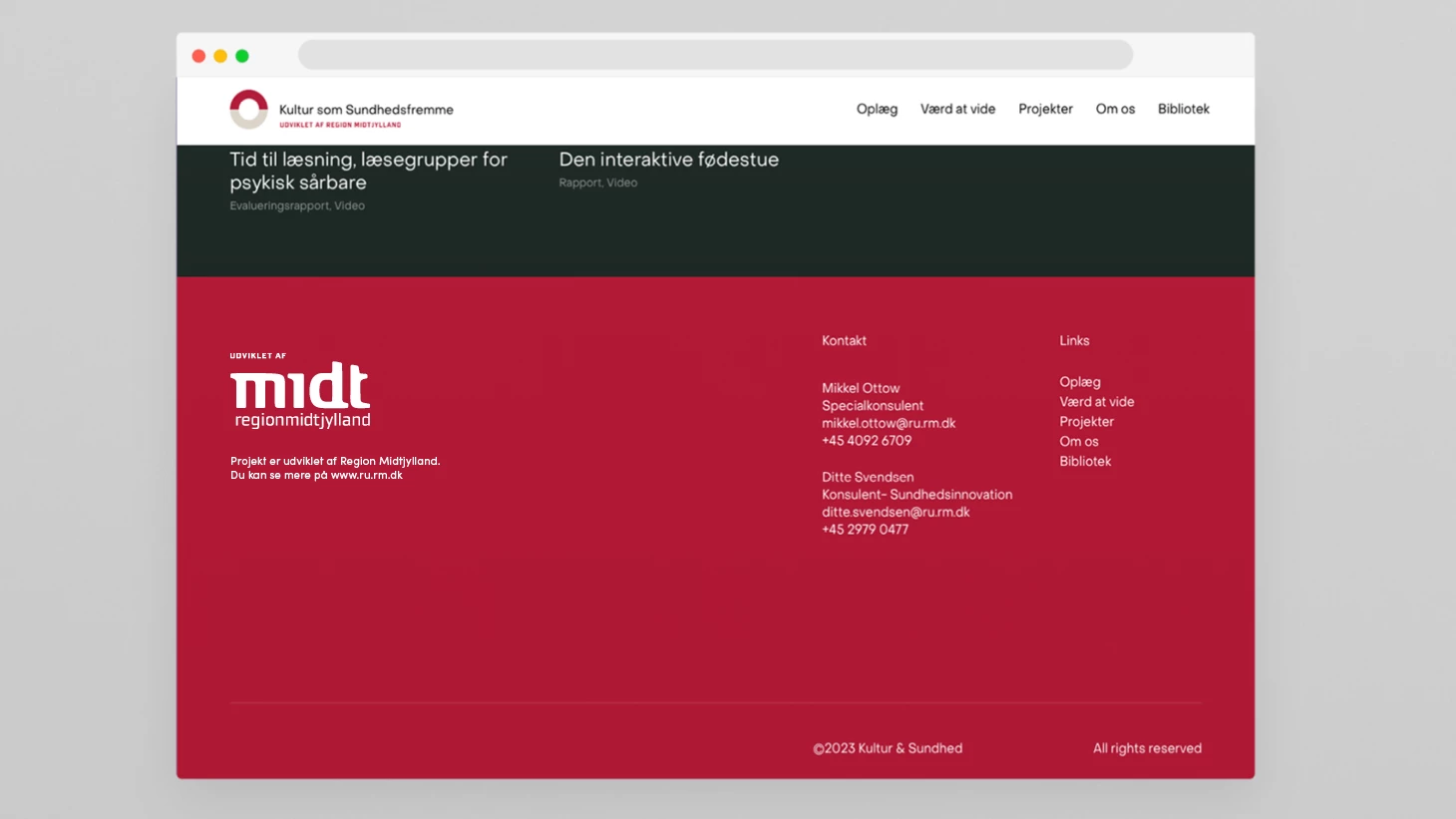
Task: Click Om os under footer Links
Action: pyautogui.click(x=1079, y=442)
